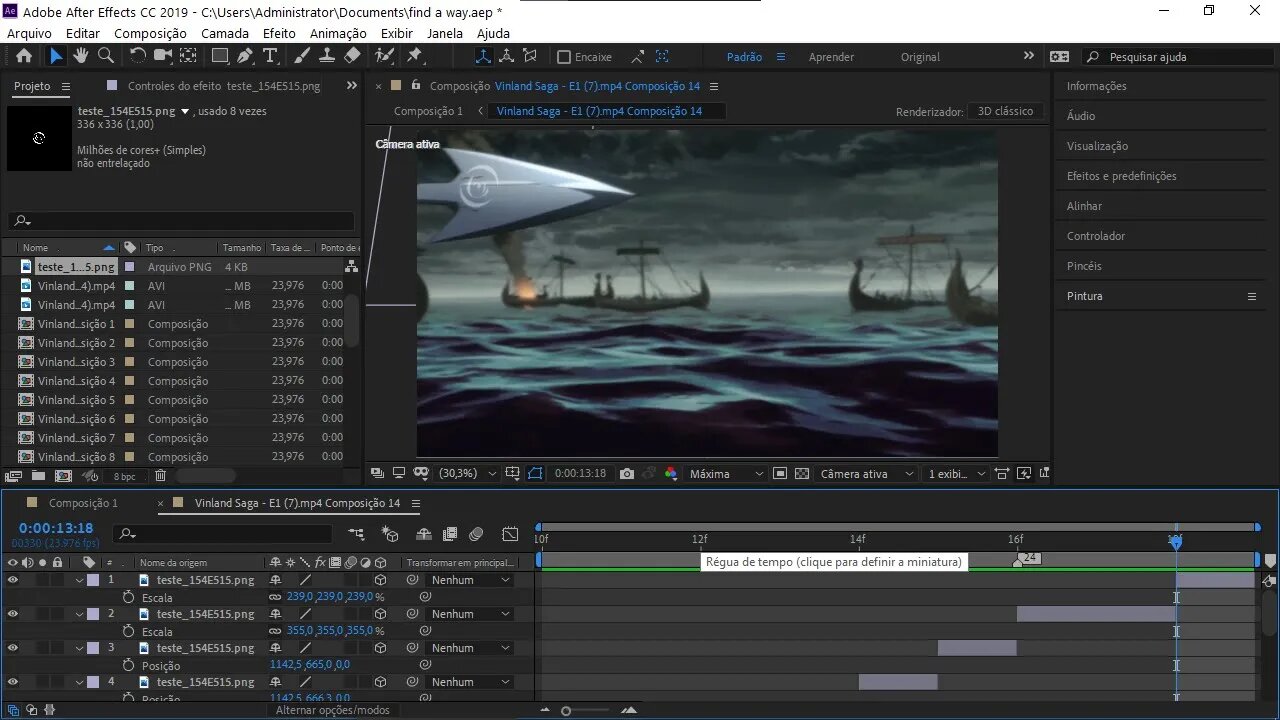Toggle Posição stopwatch on layer 3
Viewport: 1280px width, 720px height.
(129, 665)
